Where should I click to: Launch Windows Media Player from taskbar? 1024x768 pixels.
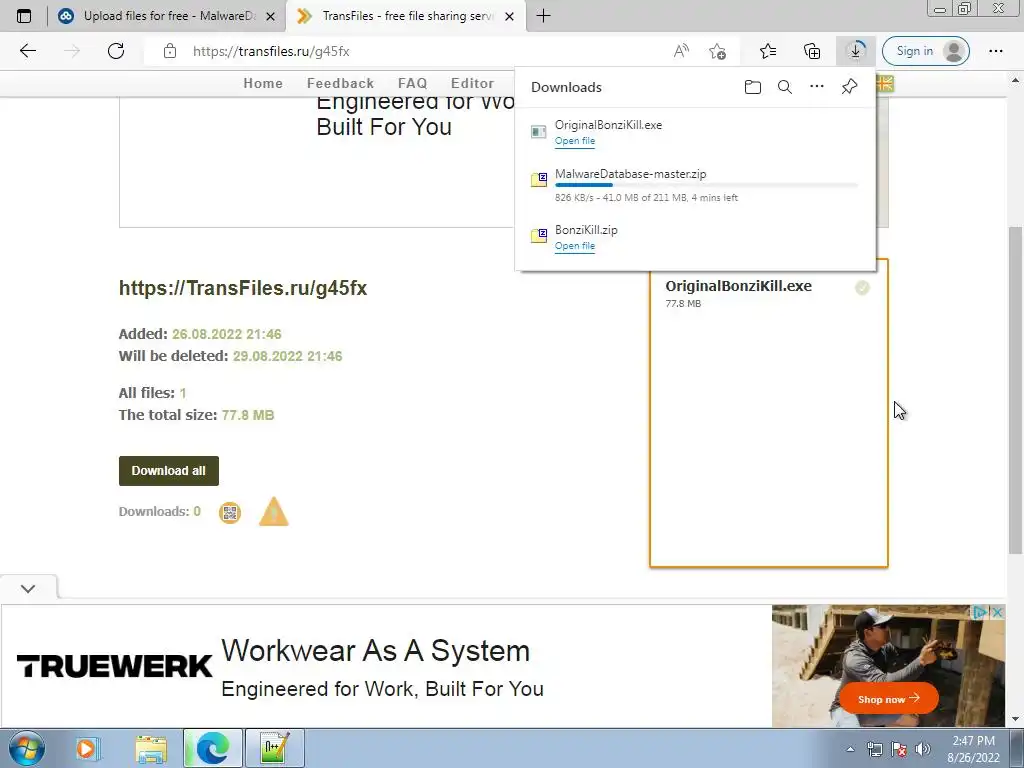(87, 748)
